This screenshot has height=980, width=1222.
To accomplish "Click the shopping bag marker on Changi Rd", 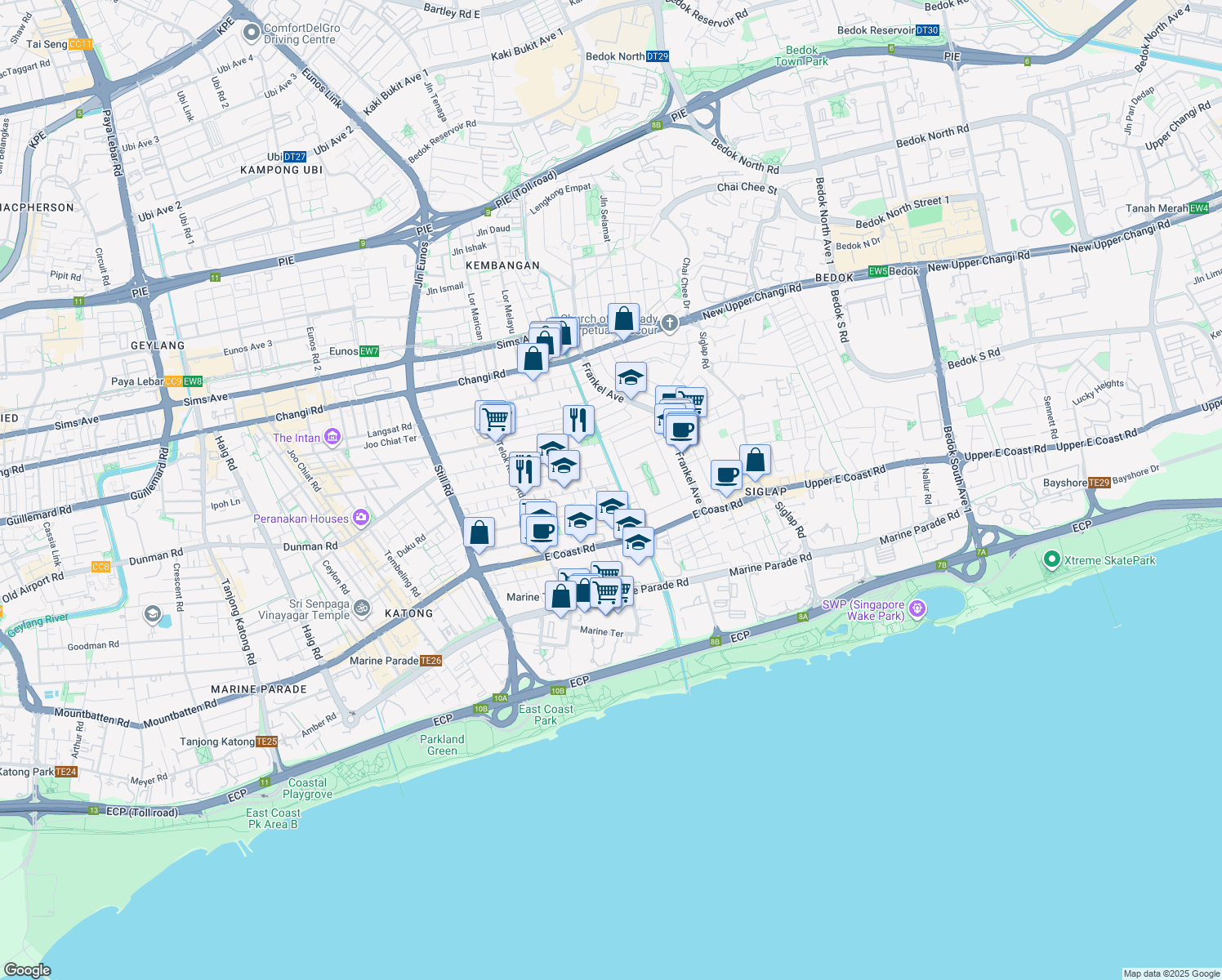I will click(x=534, y=359).
